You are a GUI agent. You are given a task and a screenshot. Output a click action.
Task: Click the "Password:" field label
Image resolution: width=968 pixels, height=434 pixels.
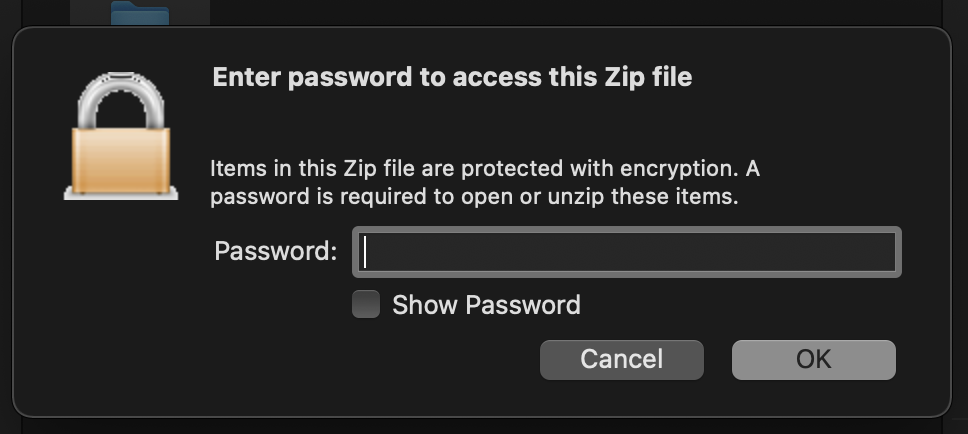coord(276,251)
